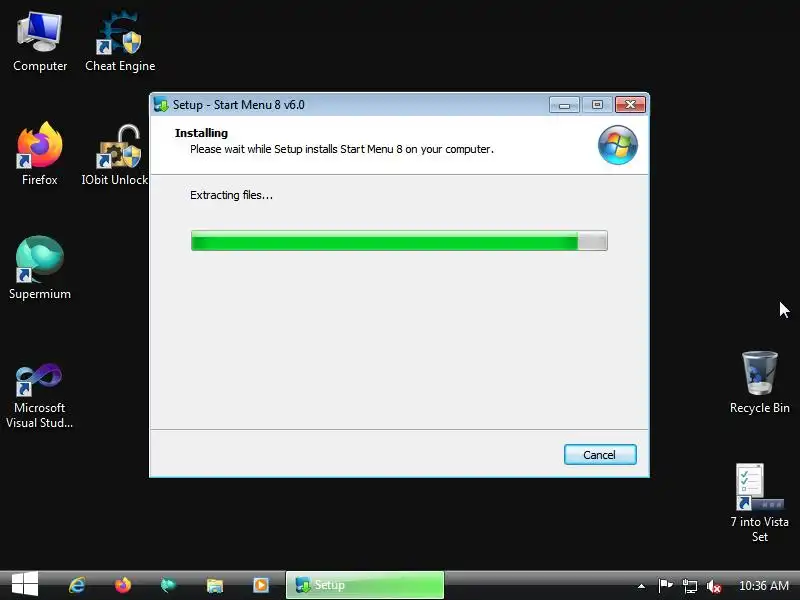The width and height of the screenshot is (800, 600).
Task: Open the network tray icon
Action: (690, 586)
